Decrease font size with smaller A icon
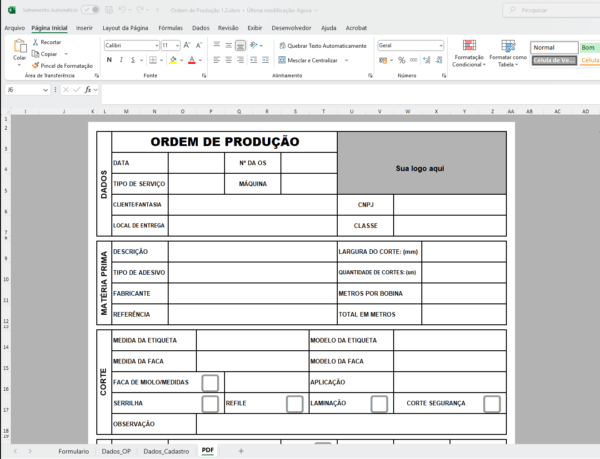Screen dimensions: 600x459 point(199,46)
